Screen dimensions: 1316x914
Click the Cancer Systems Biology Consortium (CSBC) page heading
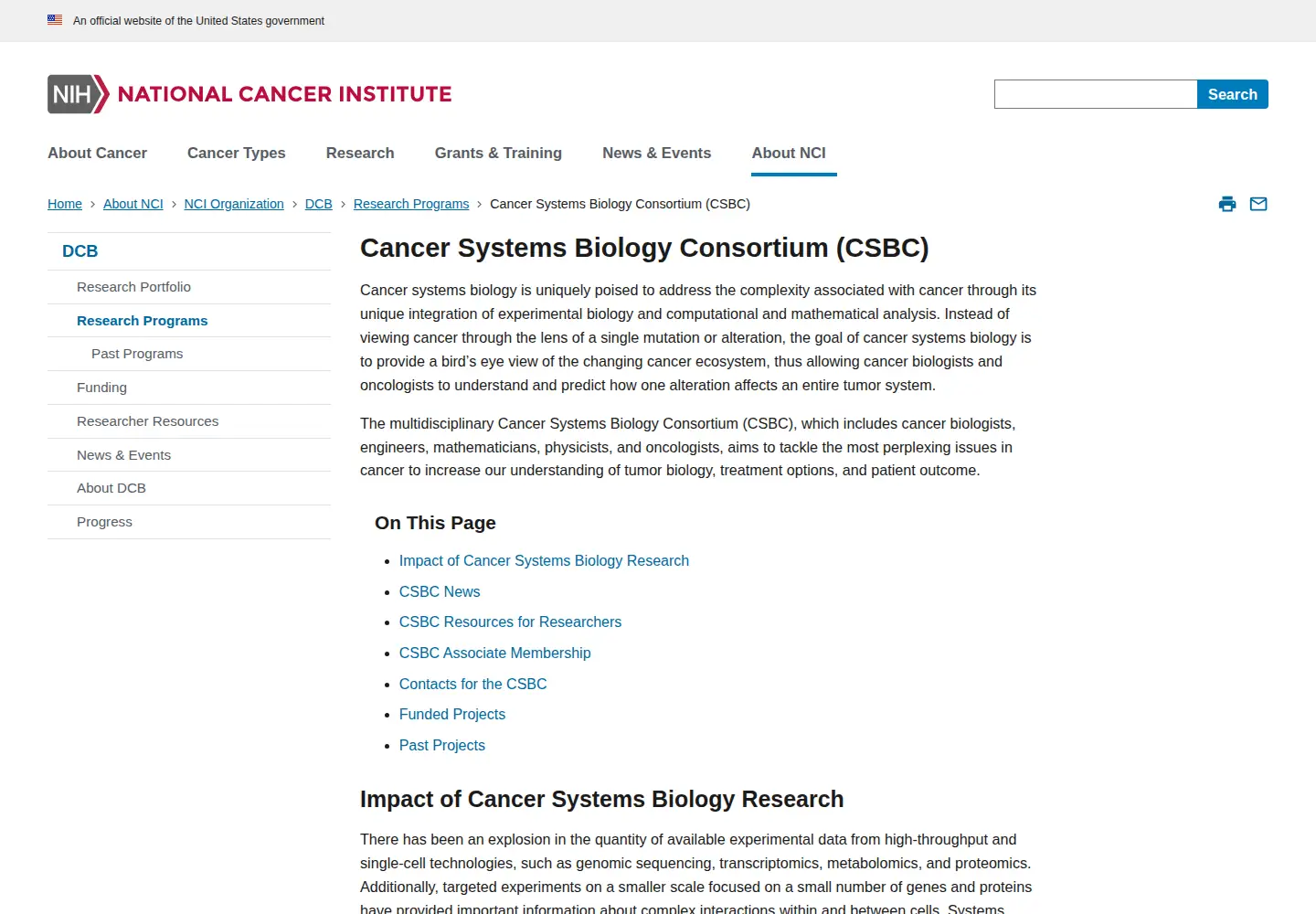click(644, 248)
